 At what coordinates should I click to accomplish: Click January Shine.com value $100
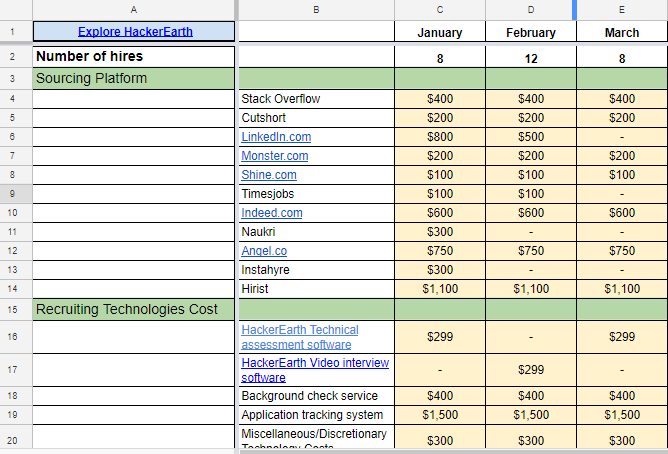click(440, 175)
